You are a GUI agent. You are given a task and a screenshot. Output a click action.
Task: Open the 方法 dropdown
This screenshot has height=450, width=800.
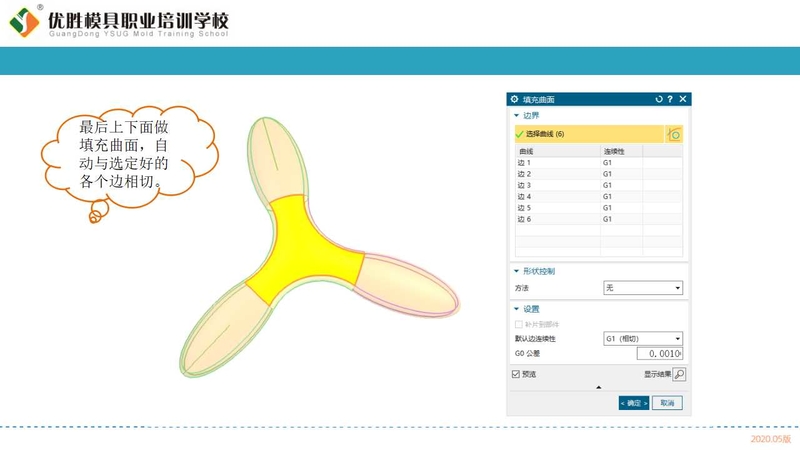pyautogui.click(x=643, y=288)
